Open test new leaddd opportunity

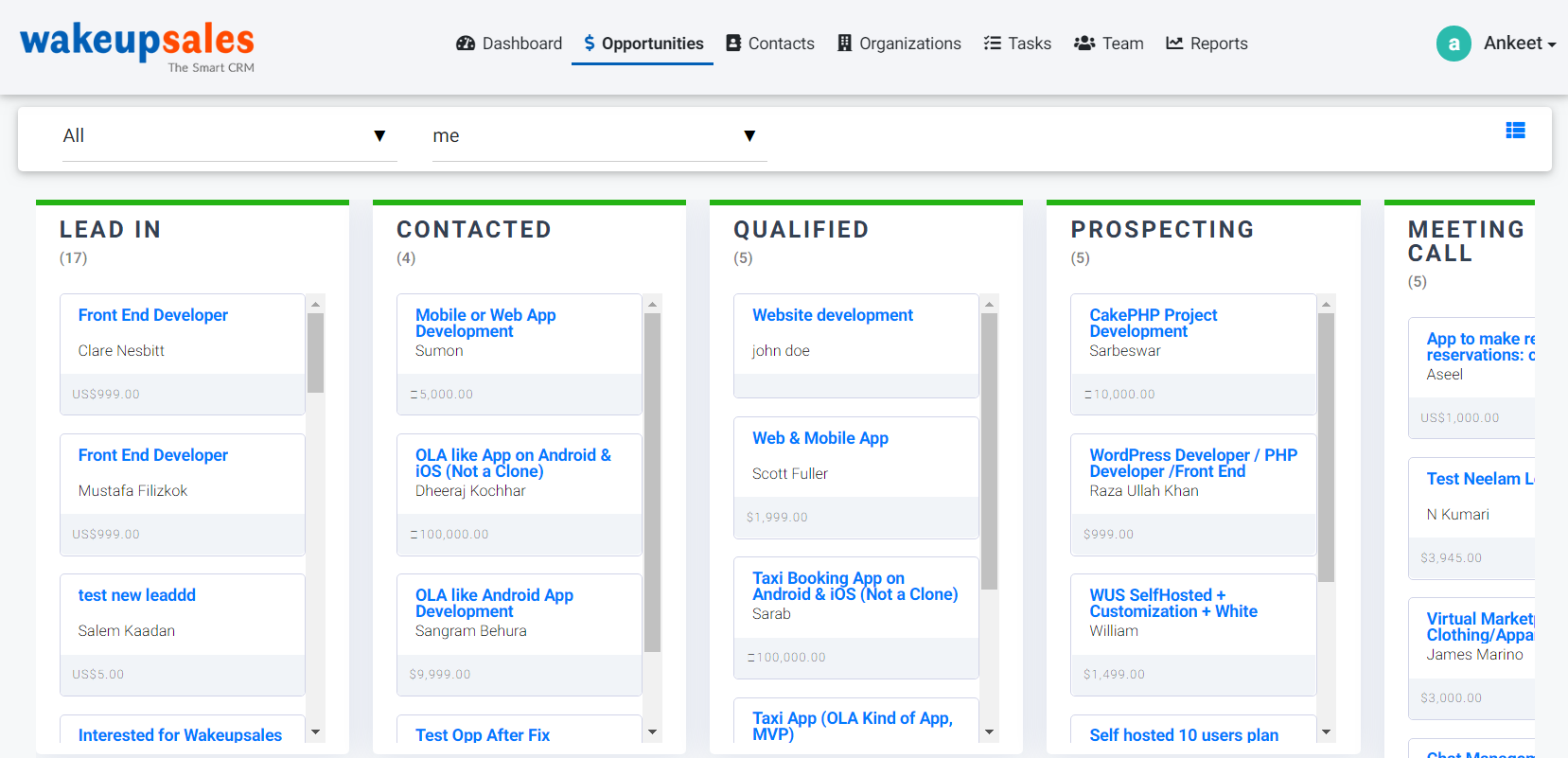137,595
